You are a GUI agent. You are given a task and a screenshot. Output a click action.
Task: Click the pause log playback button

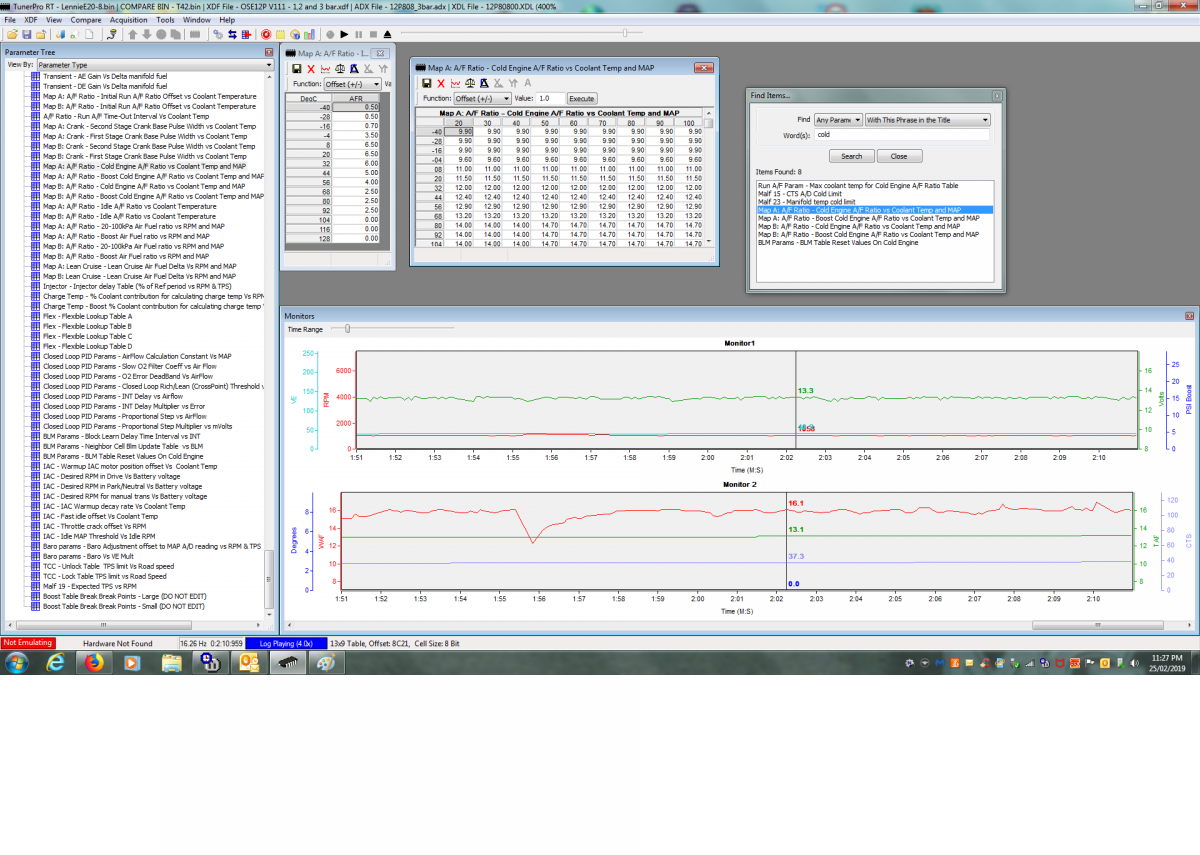click(x=358, y=34)
